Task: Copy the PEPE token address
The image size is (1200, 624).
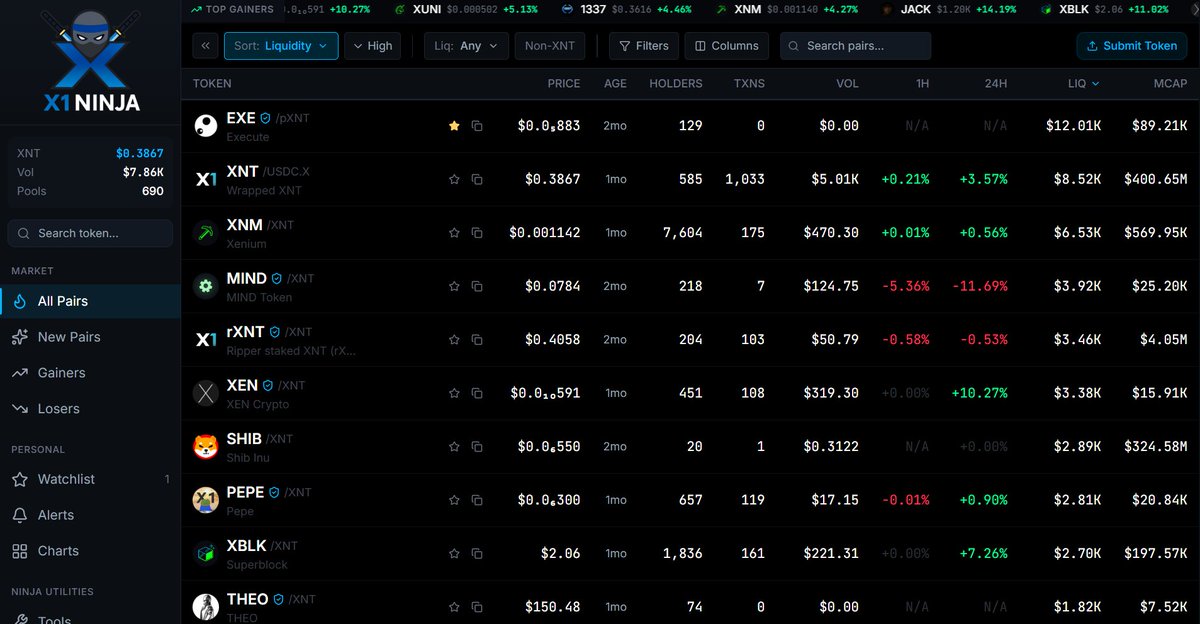Action: [477, 500]
